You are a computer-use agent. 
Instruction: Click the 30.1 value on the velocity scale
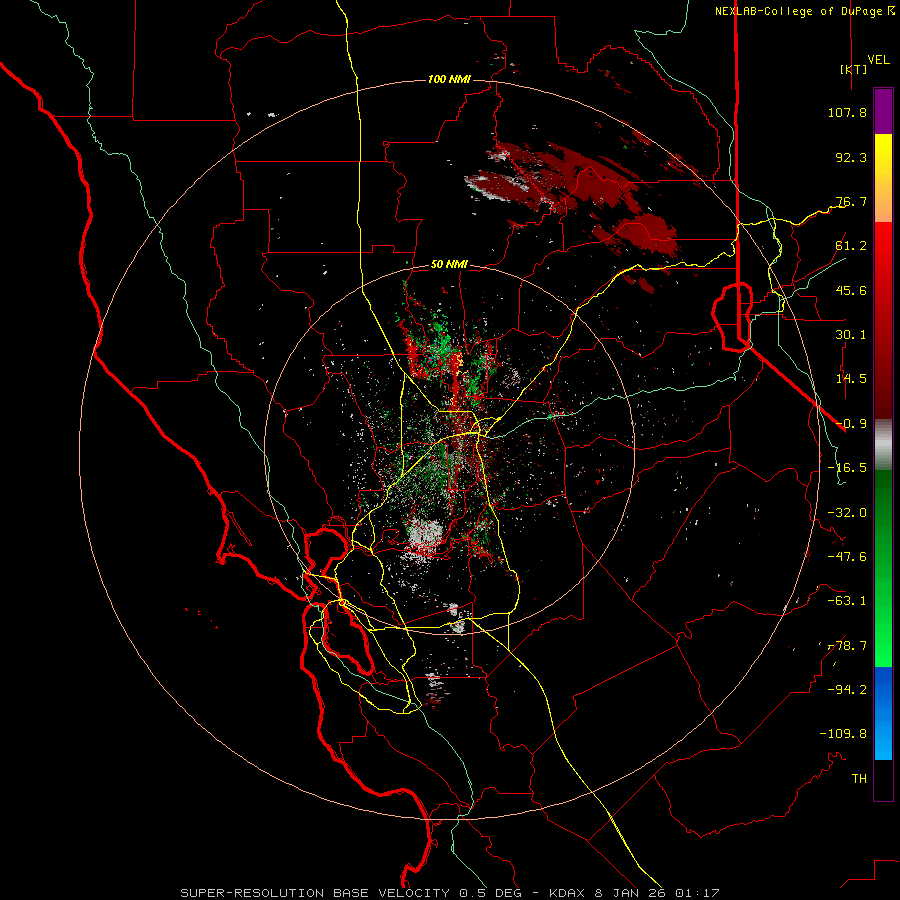pyautogui.click(x=851, y=335)
